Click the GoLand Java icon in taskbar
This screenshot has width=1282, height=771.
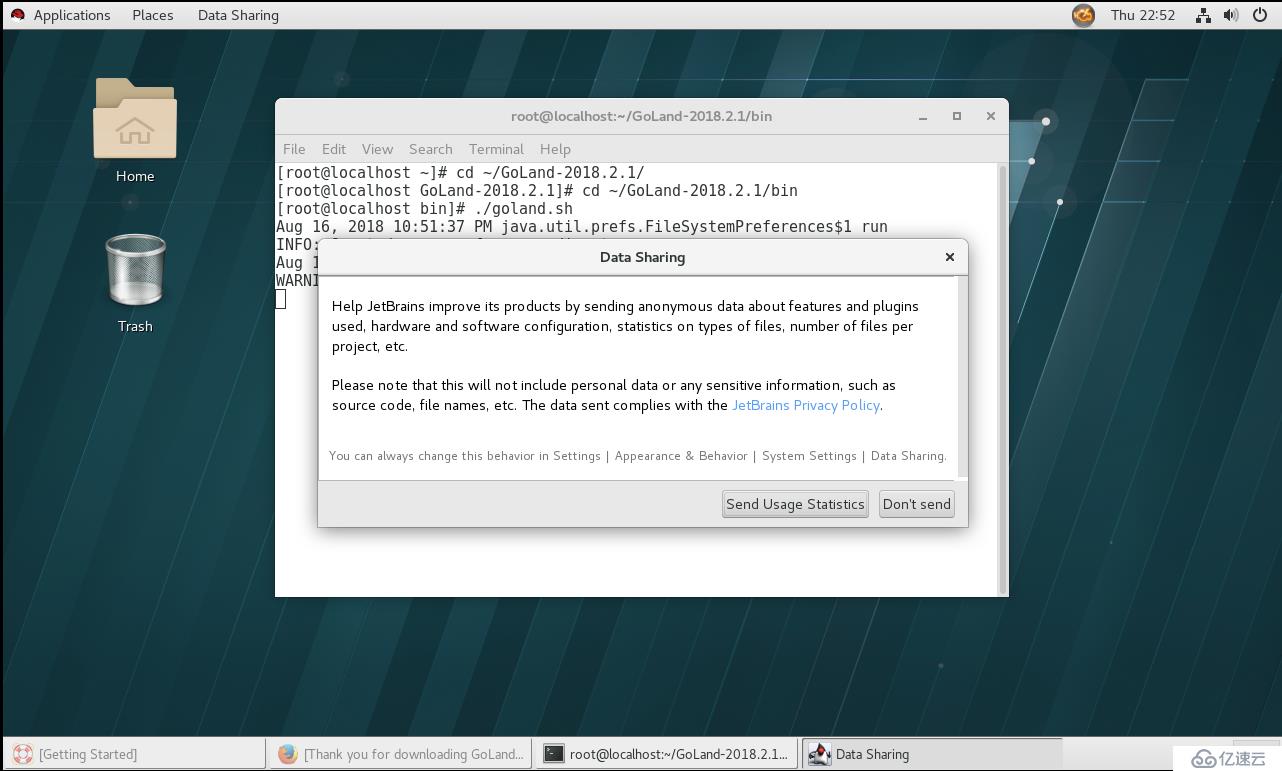pyautogui.click(x=819, y=754)
